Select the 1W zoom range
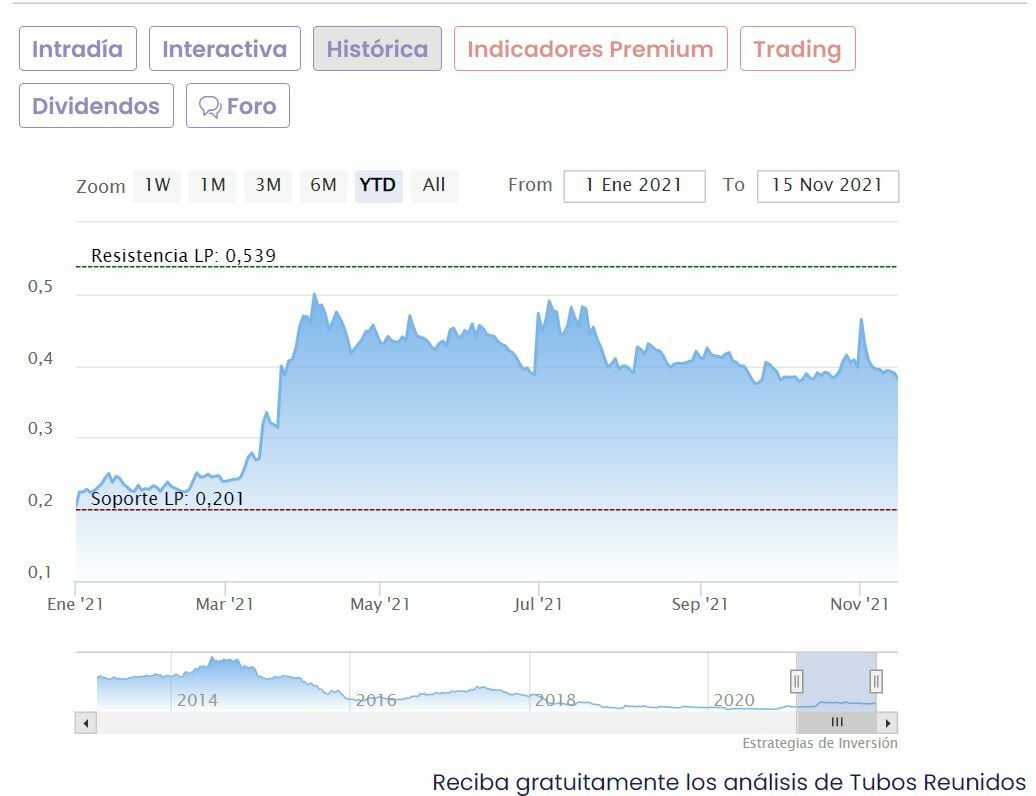The image size is (1036, 796). coord(157,185)
